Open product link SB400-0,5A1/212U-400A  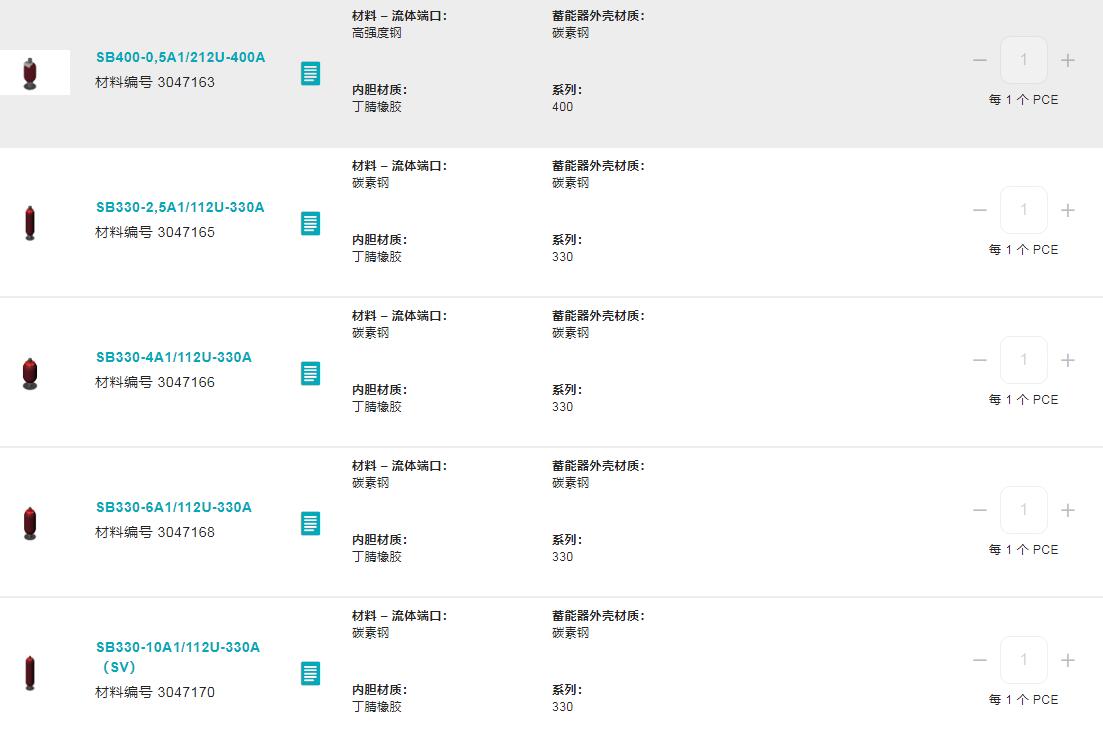[181, 57]
